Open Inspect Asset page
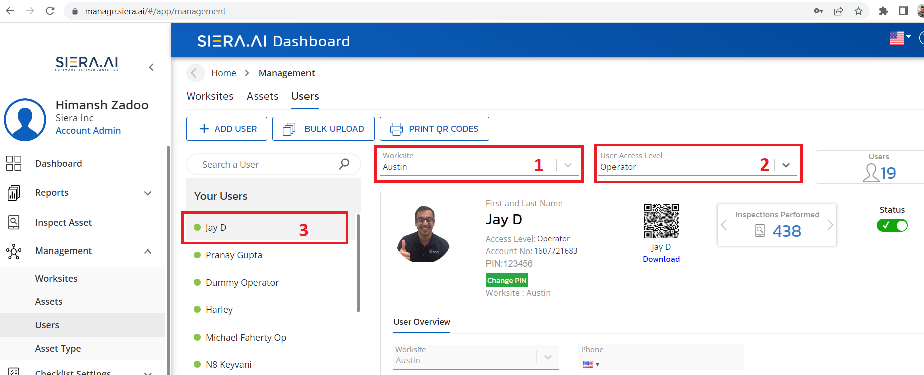The width and height of the screenshot is (924, 375). pos(64,223)
